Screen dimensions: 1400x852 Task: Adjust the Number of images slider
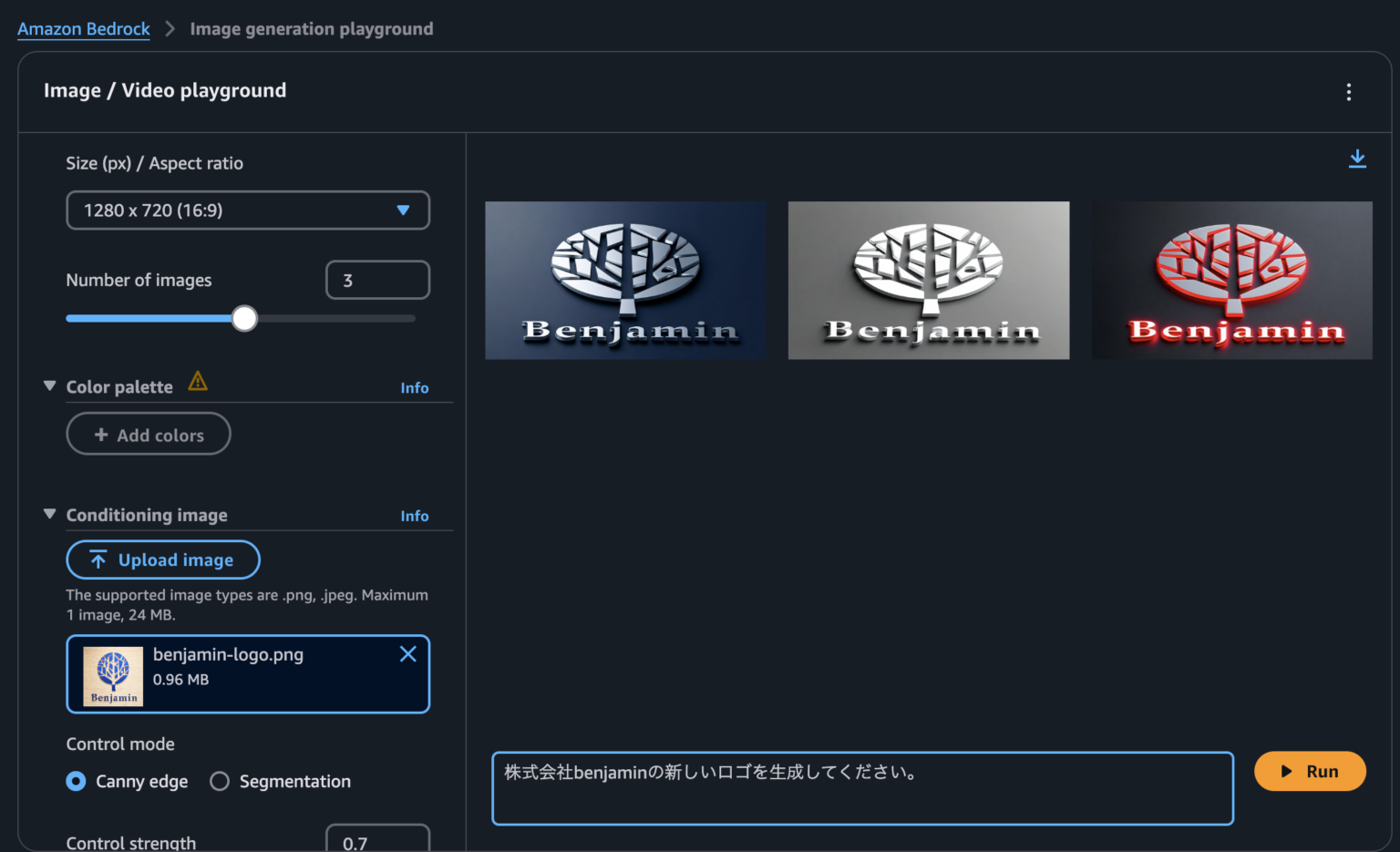244,318
